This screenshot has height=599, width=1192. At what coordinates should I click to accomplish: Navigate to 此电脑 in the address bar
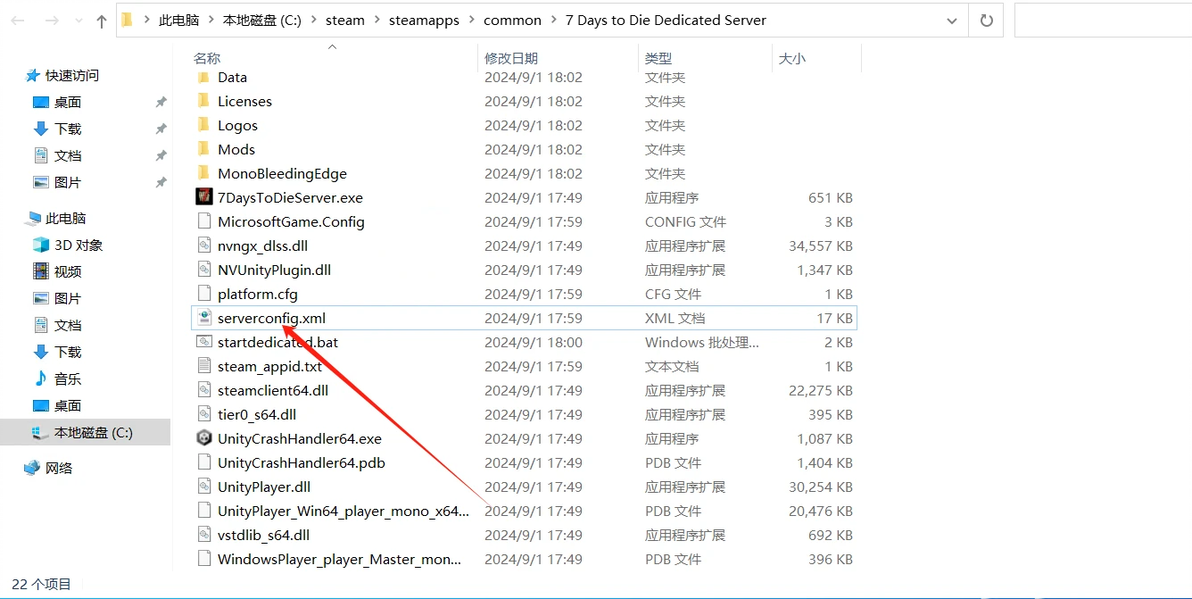click(179, 21)
